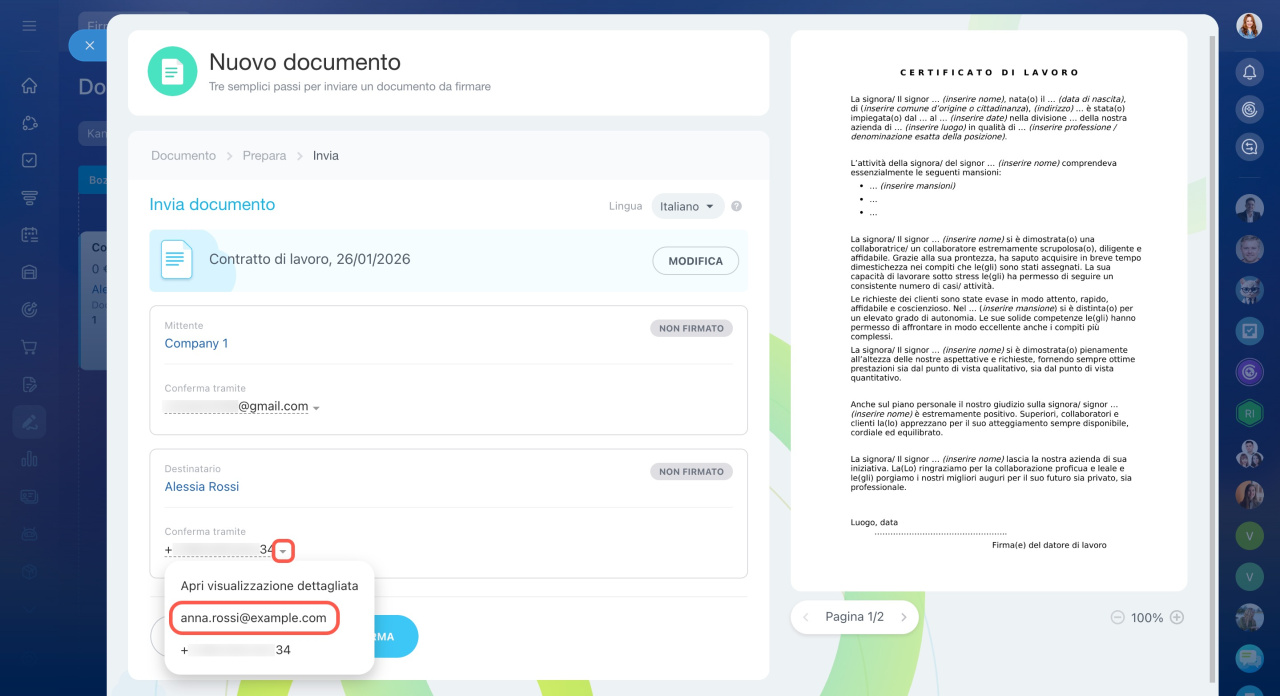The image size is (1280, 696).
Task: Click the tasks checkmark icon in sidebar
Action: coord(30,160)
